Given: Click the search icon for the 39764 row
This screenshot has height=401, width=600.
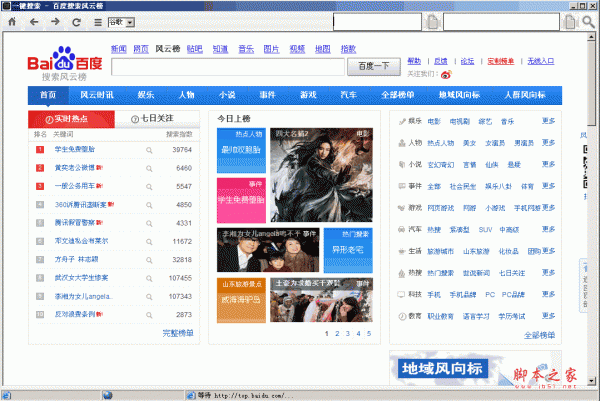Looking at the screenshot, I should [149, 150].
